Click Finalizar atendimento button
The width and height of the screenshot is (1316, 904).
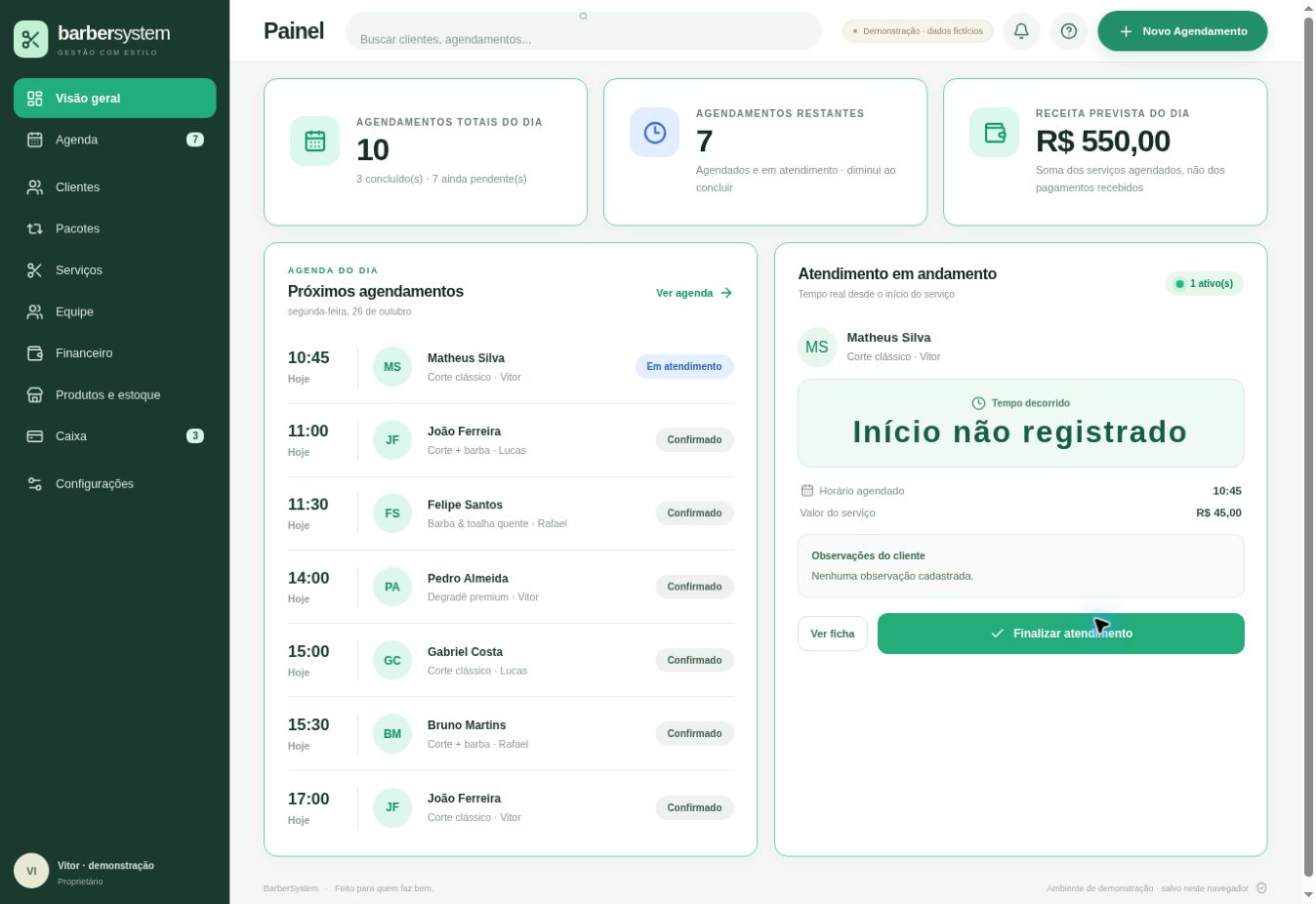(1060, 634)
